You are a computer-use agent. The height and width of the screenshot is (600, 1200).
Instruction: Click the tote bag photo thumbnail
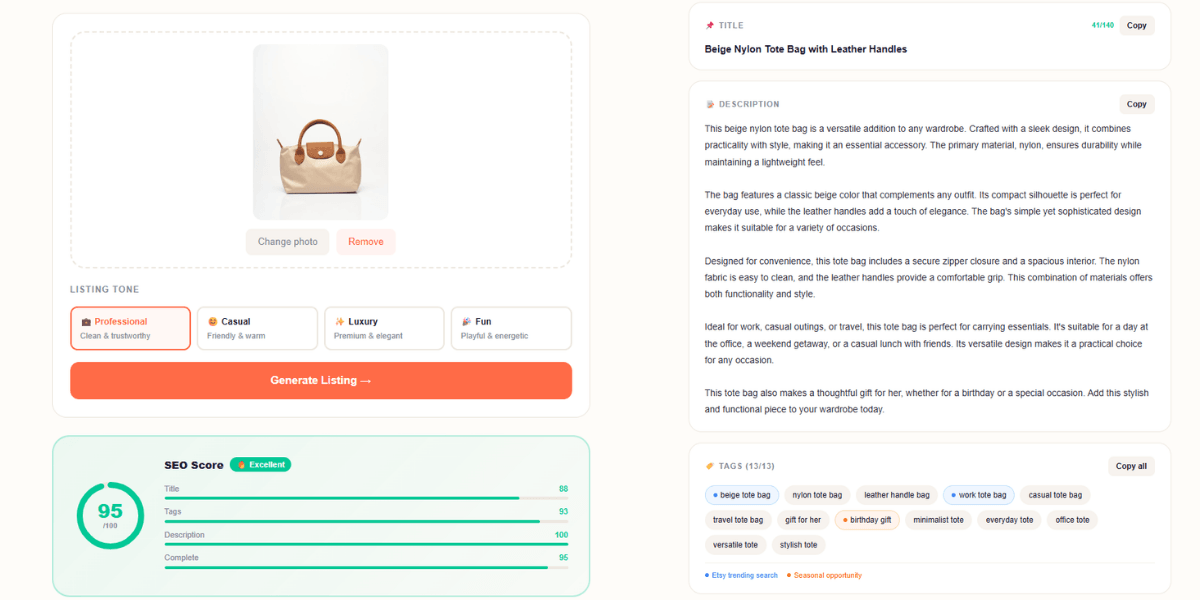(320, 132)
